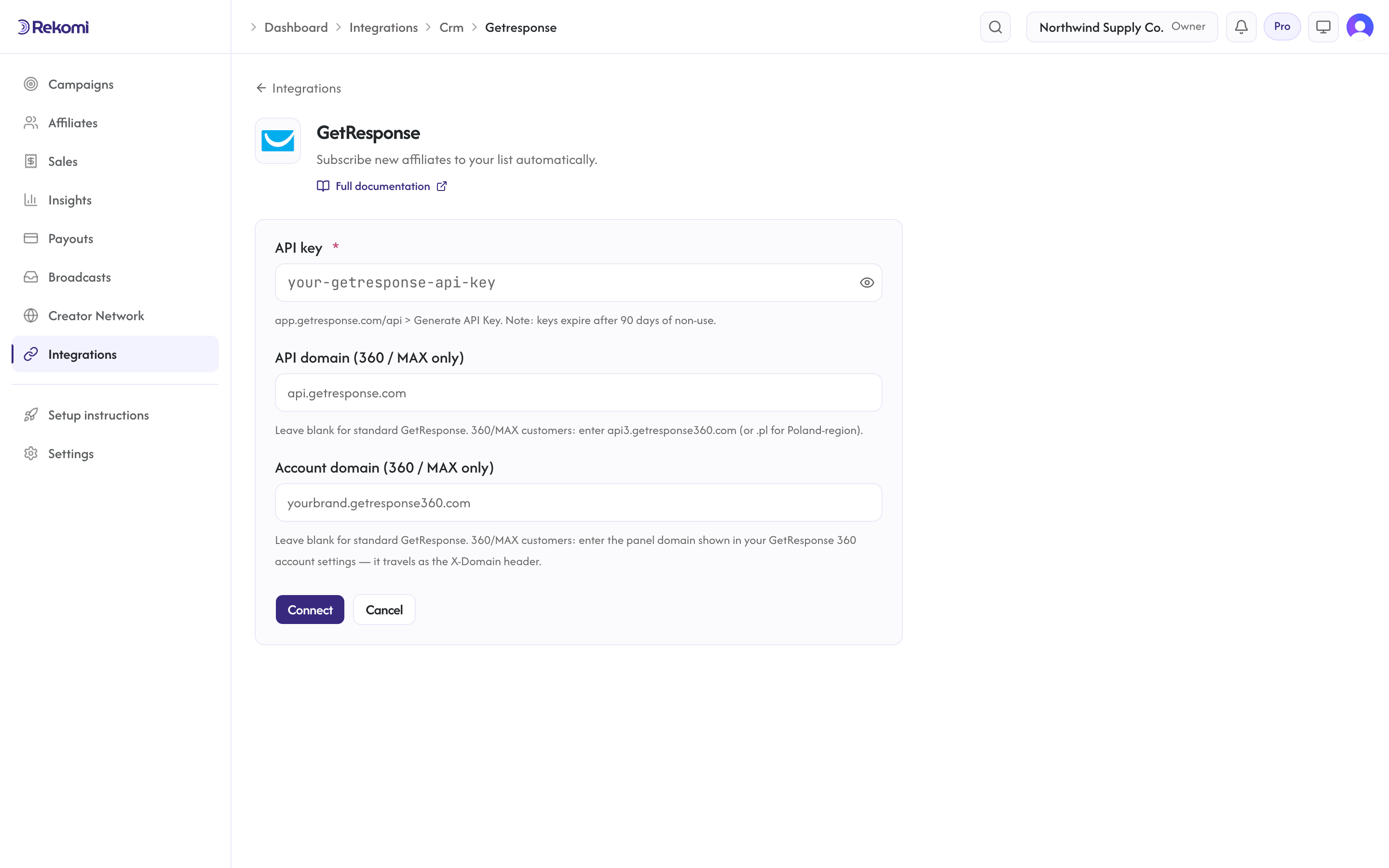Click the Crm breadcrumb
The image size is (1389, 868).
[x=451, y=27]
